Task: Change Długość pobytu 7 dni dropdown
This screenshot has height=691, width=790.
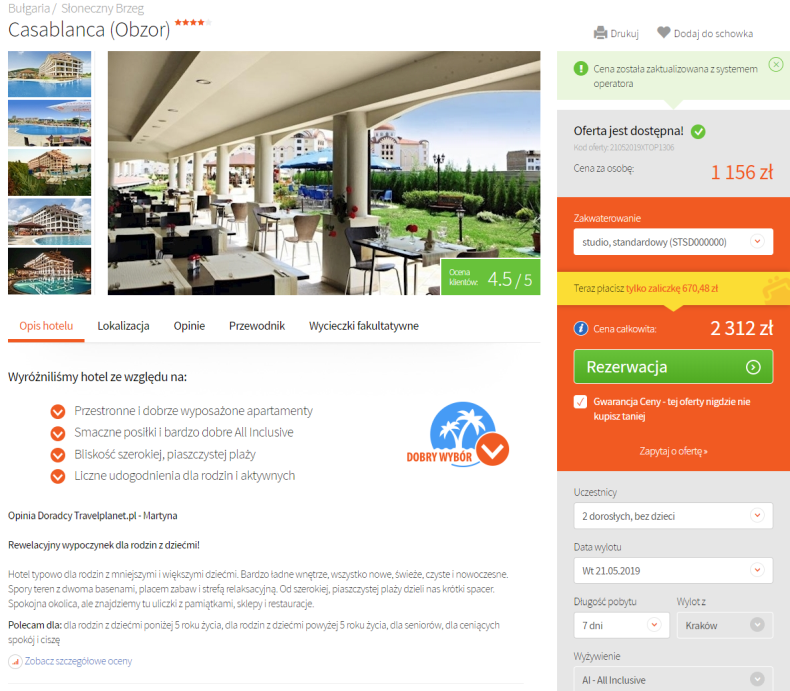Action: (x=621, y=625)
